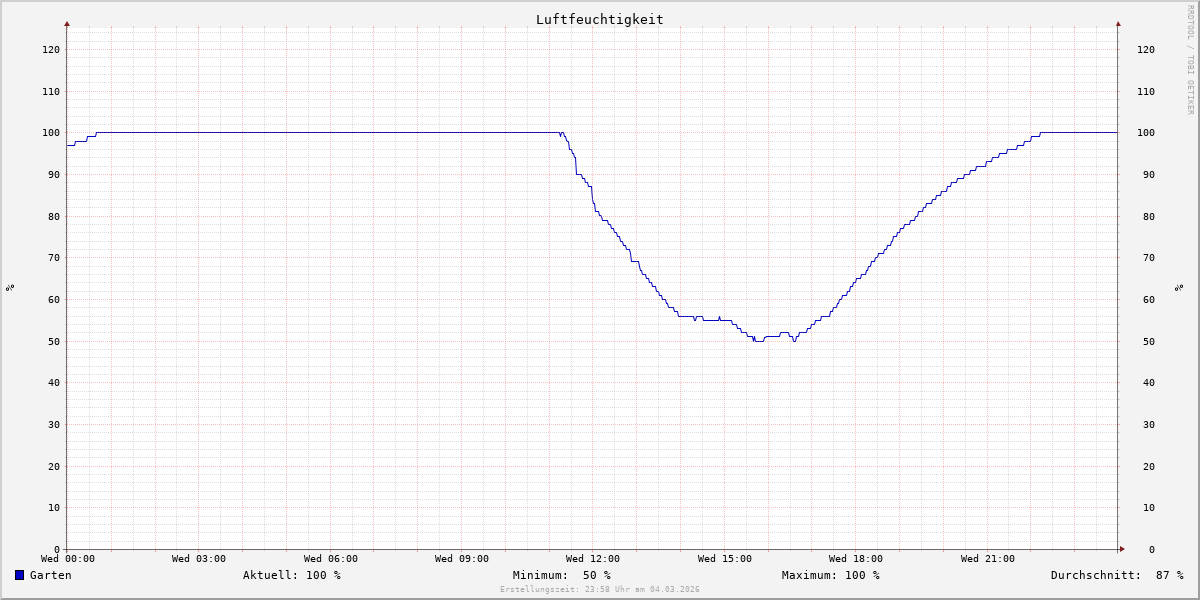The height and width of the screenshot is (600, 1200).
Task: Click the RRDTOOL / TOBI OETIKER watermark
Action: [x=1190, y=60]
